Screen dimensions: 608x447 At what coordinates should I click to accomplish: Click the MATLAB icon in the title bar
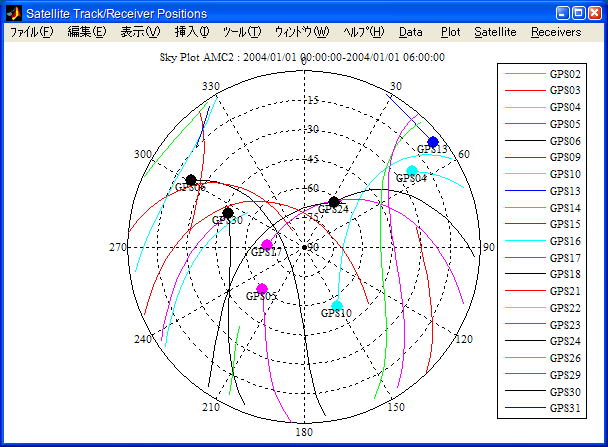coord(13,13)
